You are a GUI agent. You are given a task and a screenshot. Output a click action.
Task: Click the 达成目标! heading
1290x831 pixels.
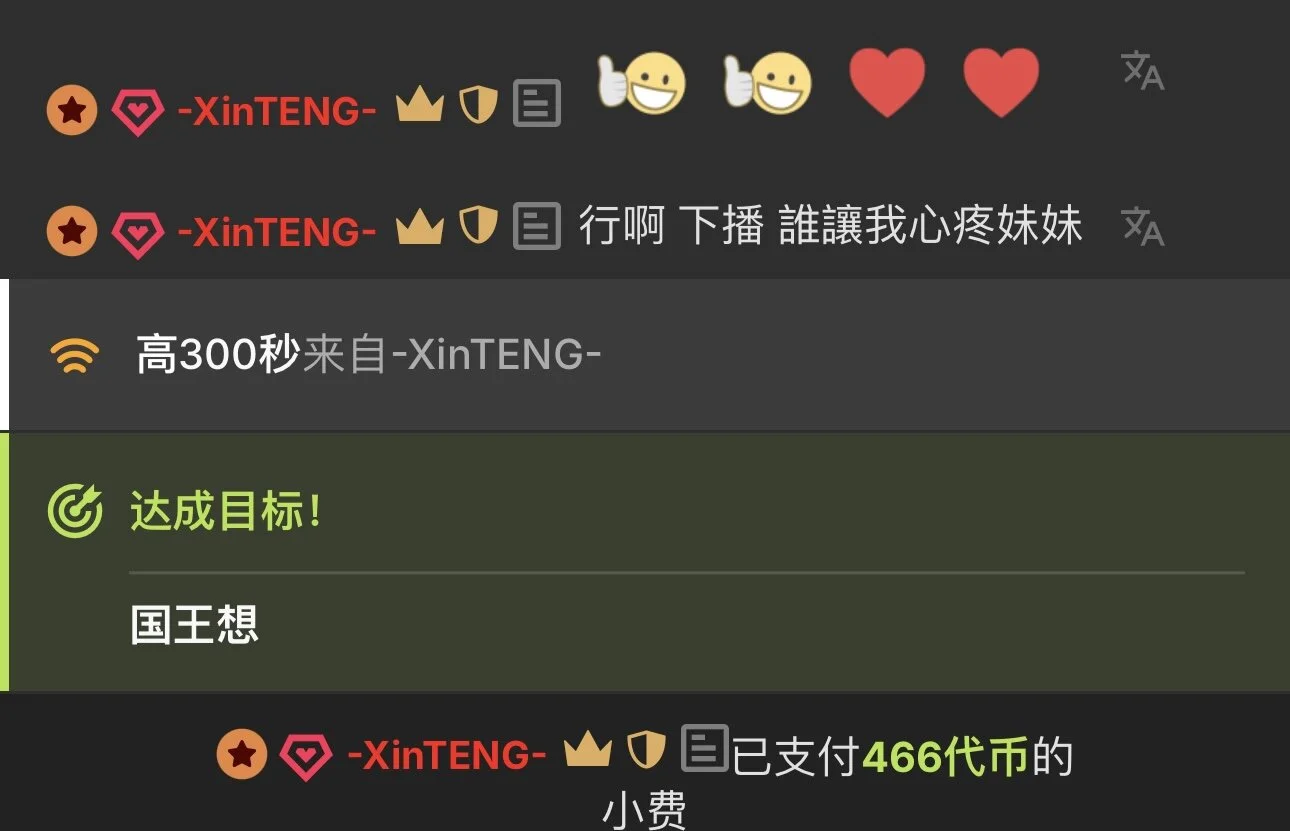point(227,512)
